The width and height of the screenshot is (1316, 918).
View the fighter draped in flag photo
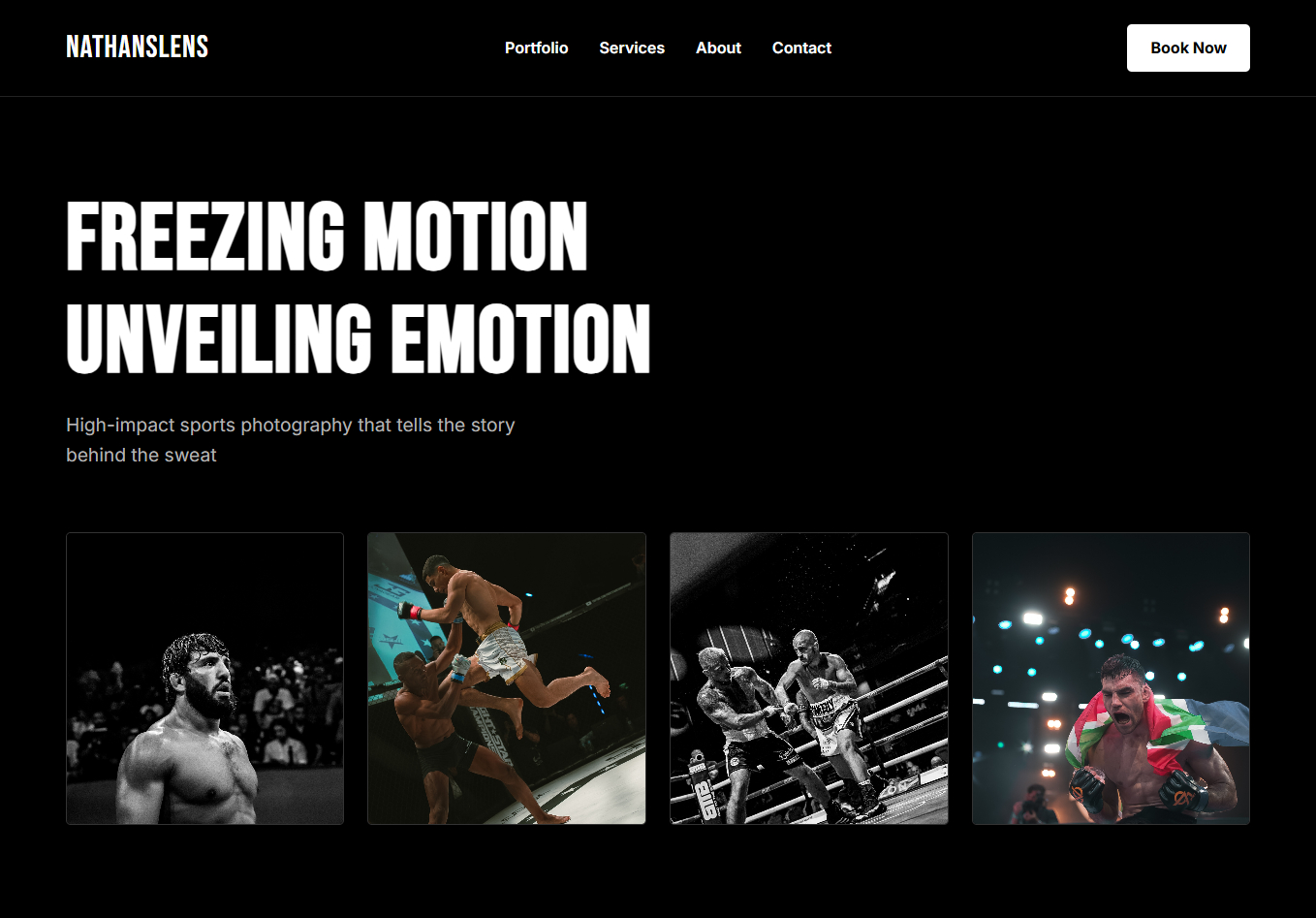pos(1111,679)
